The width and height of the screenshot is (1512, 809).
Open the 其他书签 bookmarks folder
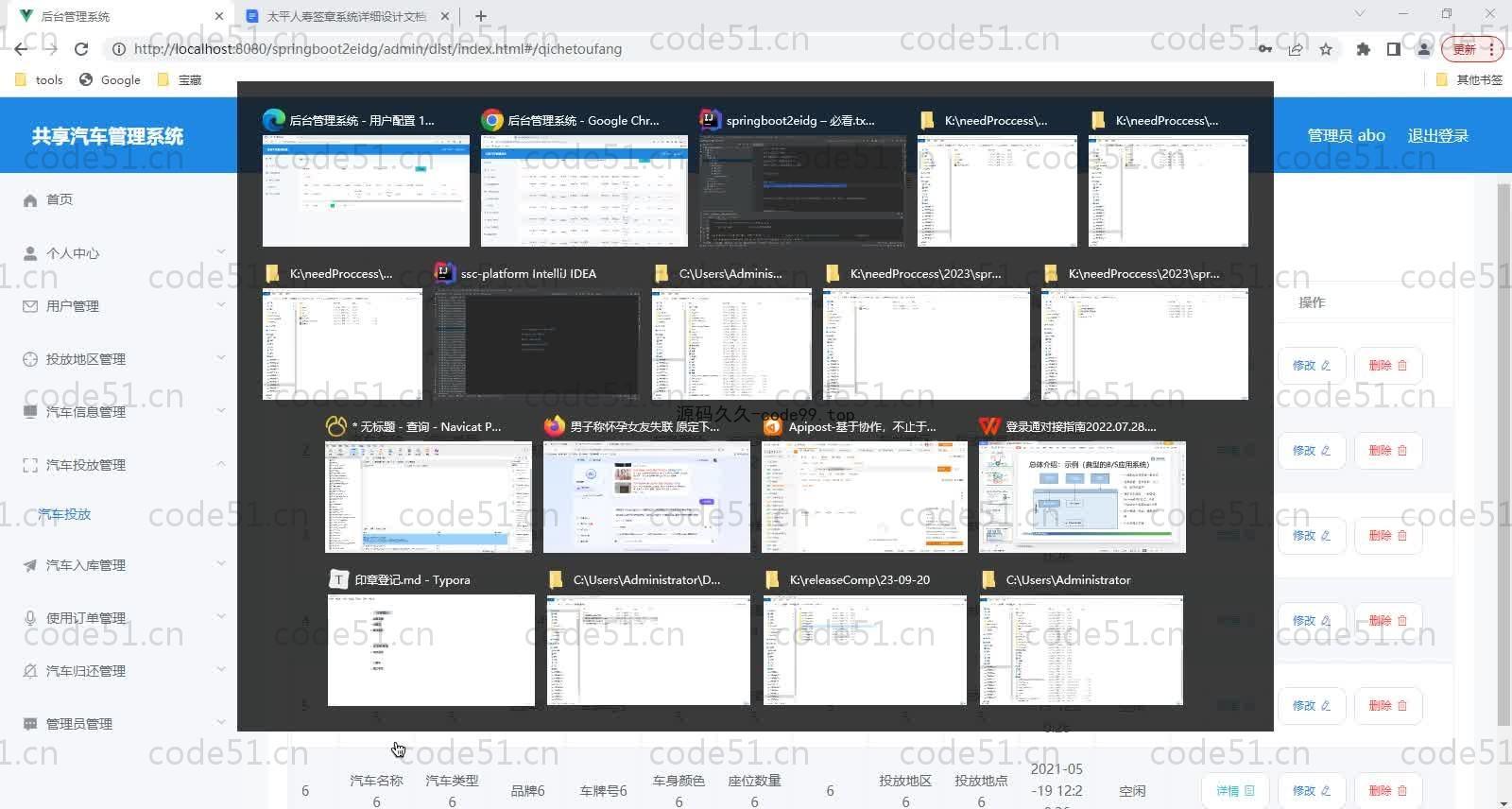pyautogui.click(x=1469, y=79)
